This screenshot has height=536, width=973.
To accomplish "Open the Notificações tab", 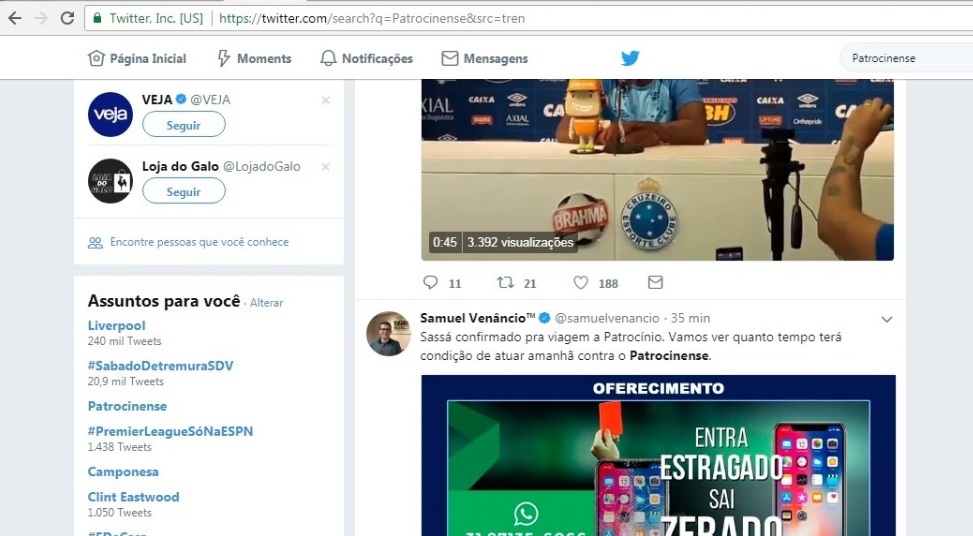I will click(x=366, y=59).
